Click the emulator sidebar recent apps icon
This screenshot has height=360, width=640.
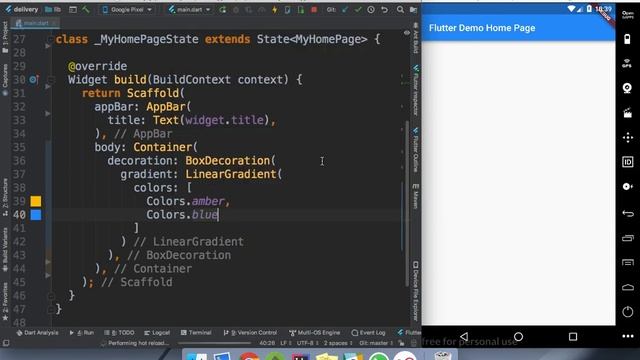tap(628, 238)
